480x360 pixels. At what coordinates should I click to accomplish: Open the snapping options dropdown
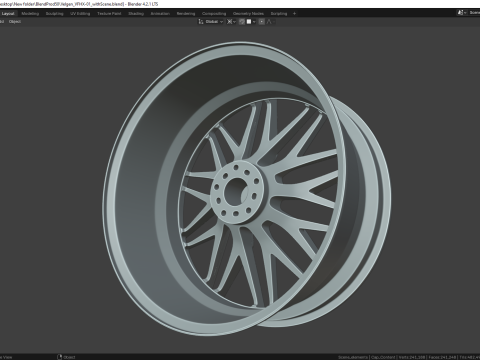(251, 22)
